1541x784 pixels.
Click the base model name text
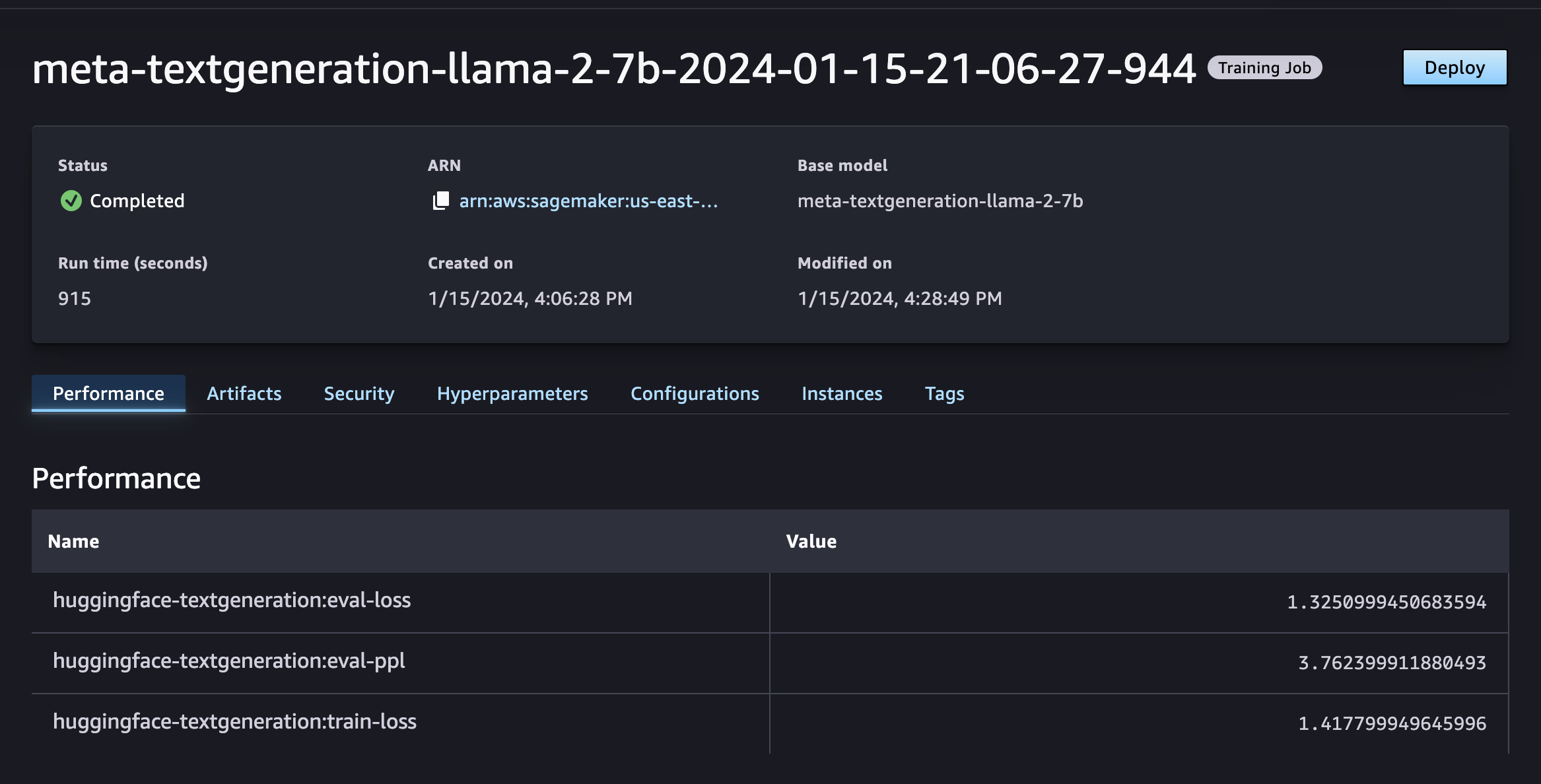(940, 201)
